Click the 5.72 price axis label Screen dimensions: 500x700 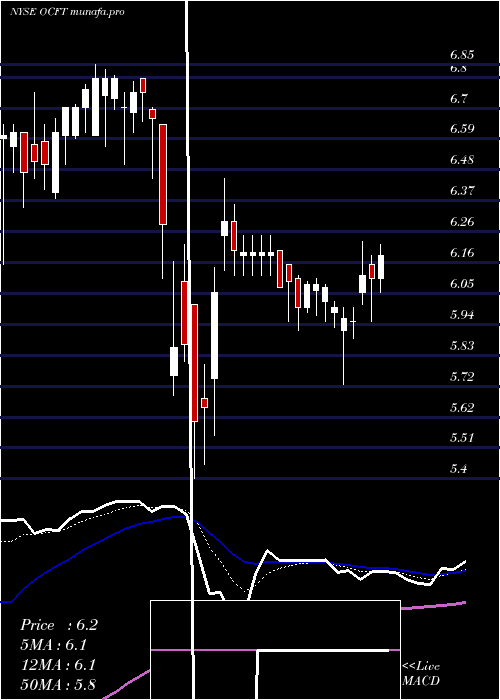[462, 377]
